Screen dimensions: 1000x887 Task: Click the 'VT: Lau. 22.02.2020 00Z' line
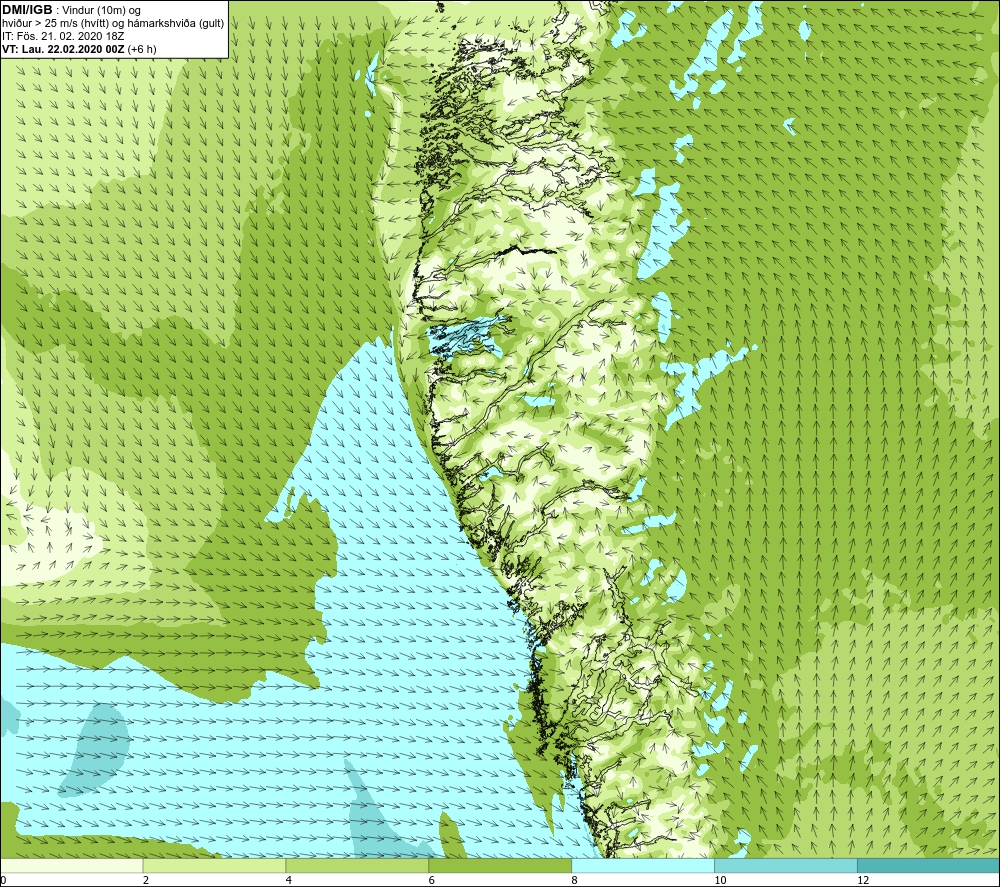64,49
